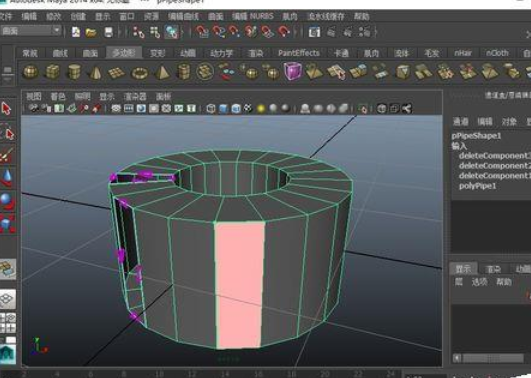Create a polygon cube from the shelf
531x378 pixels.
[52, 72]
